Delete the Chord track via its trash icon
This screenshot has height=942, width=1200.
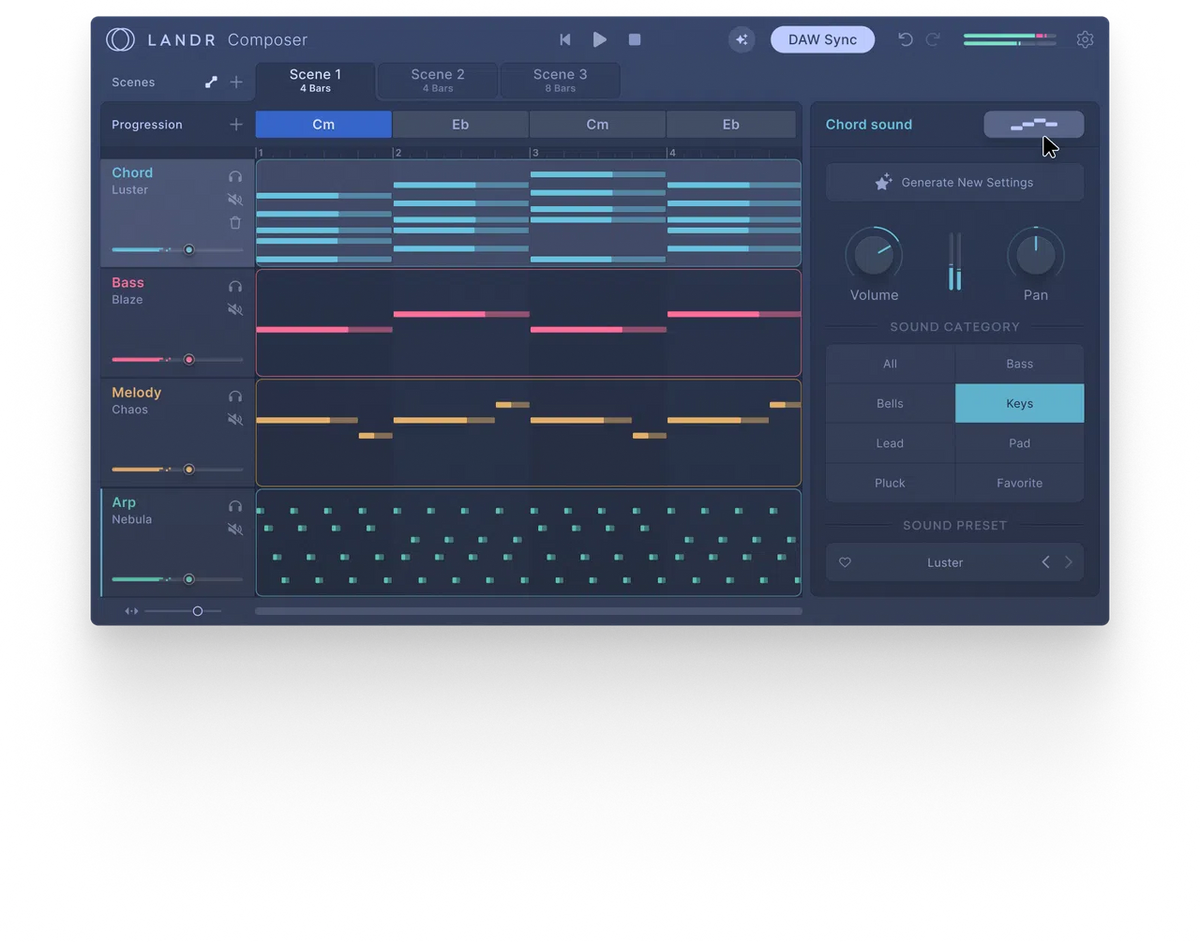point(235,222)
